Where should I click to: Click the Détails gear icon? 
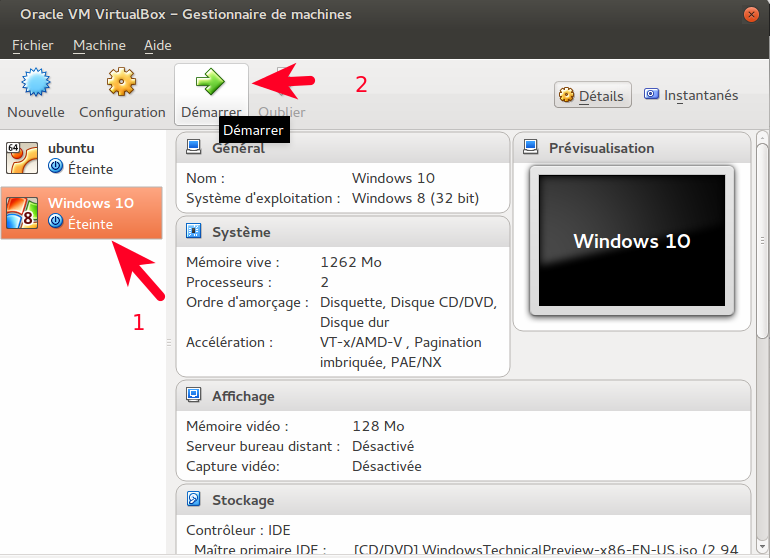coord(566,95)
